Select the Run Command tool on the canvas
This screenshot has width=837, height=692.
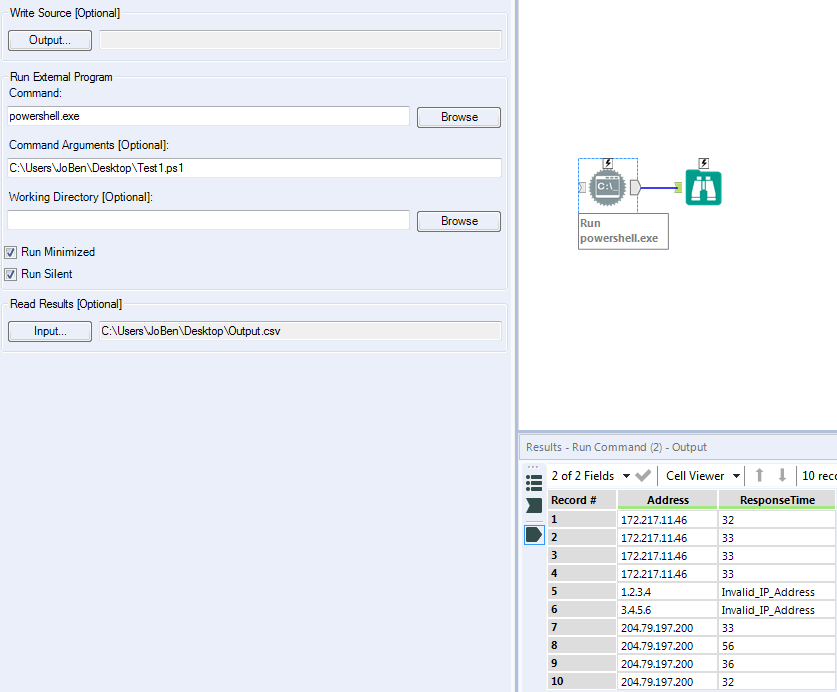click(x=607, y=186)
